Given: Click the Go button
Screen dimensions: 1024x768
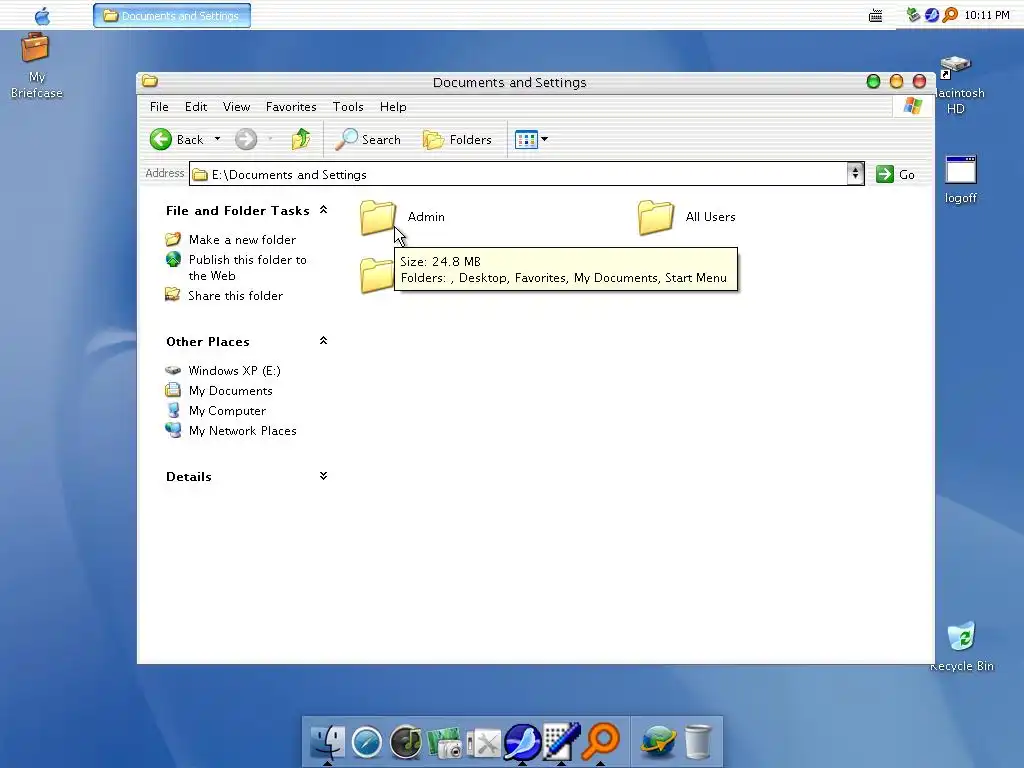Looking at the screenshot, I should 895,174.
